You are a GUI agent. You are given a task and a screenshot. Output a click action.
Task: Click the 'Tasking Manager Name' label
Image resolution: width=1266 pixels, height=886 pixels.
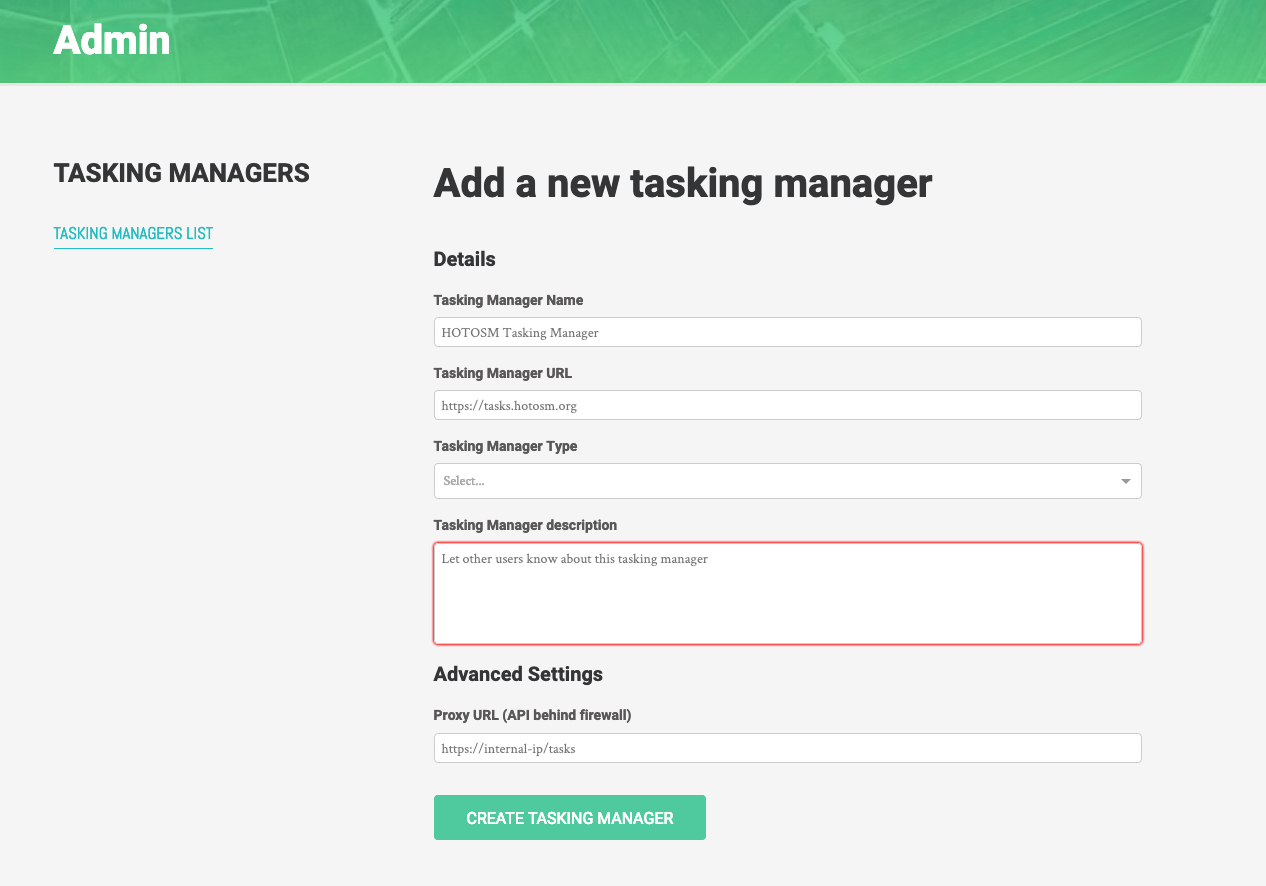508,300
